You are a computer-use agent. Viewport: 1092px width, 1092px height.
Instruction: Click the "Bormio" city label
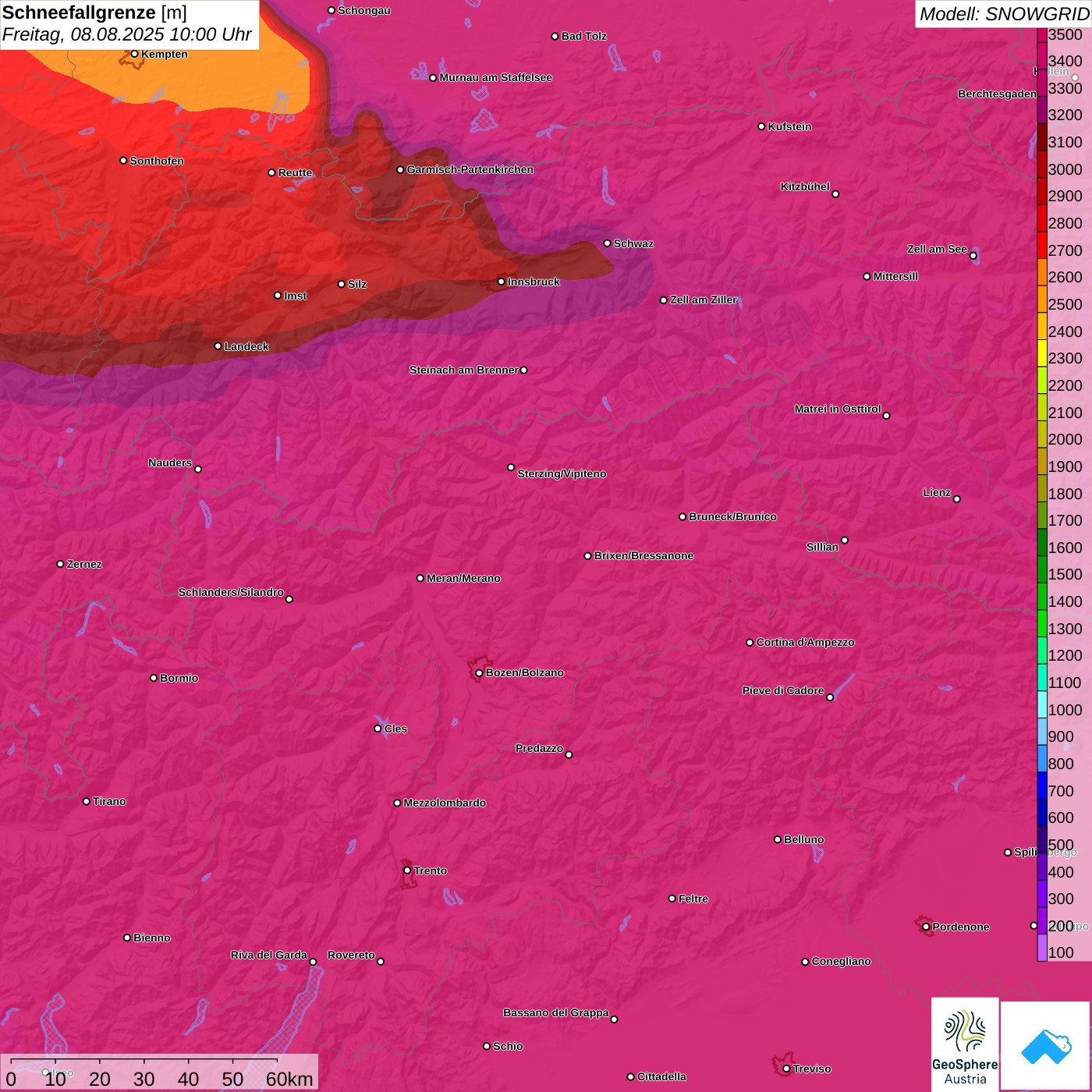(179, 678)
